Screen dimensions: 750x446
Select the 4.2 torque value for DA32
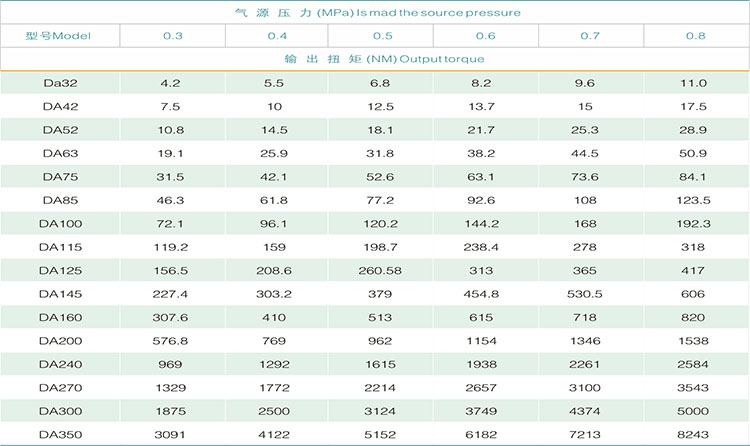click(x=171, y=83)
